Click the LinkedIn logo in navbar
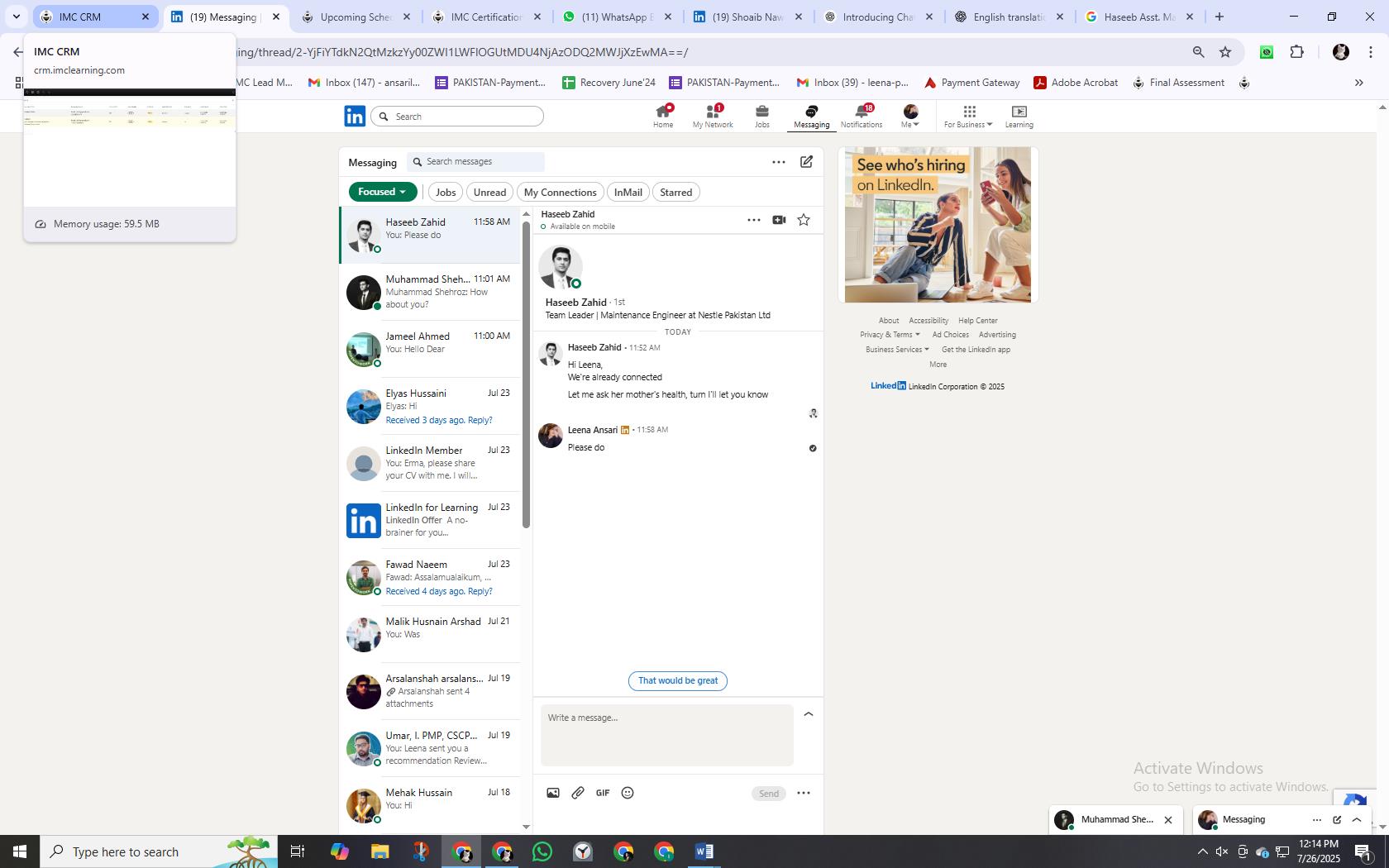This screenshot has width=1389, height=868. (x=355, y=116)
